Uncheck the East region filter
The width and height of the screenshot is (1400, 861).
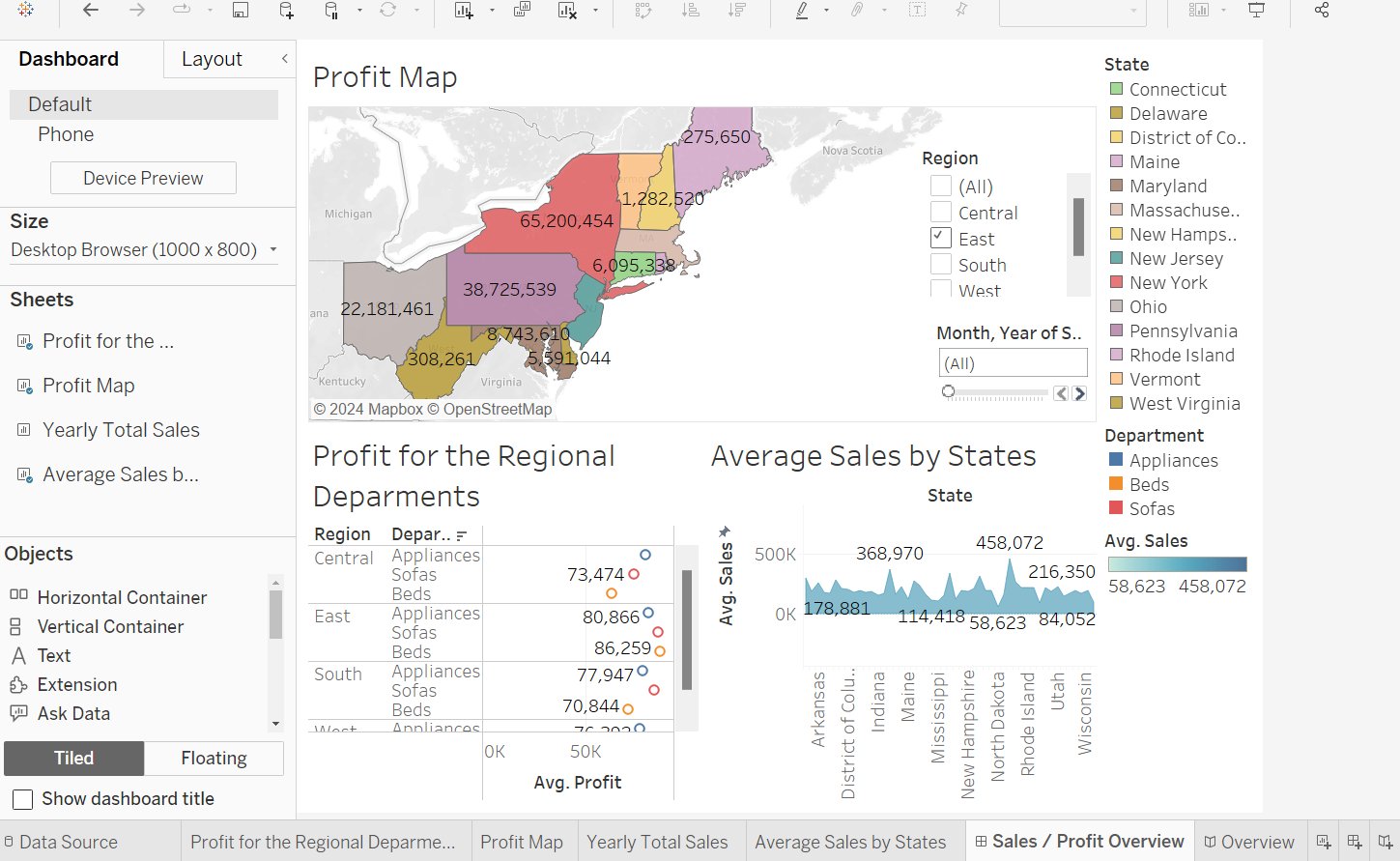coord(941,239)
